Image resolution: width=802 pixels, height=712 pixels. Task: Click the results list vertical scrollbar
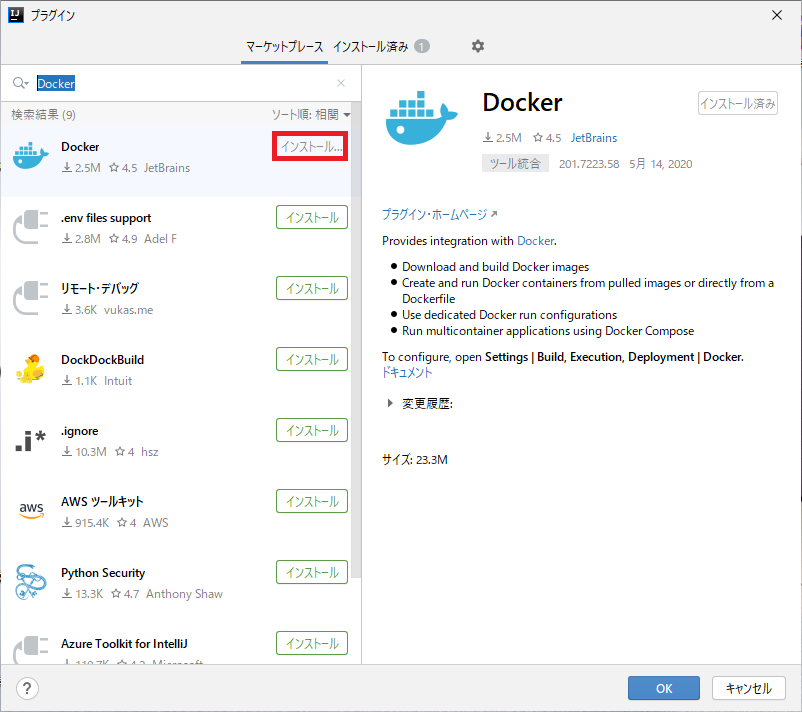click(x=356, y=338)
